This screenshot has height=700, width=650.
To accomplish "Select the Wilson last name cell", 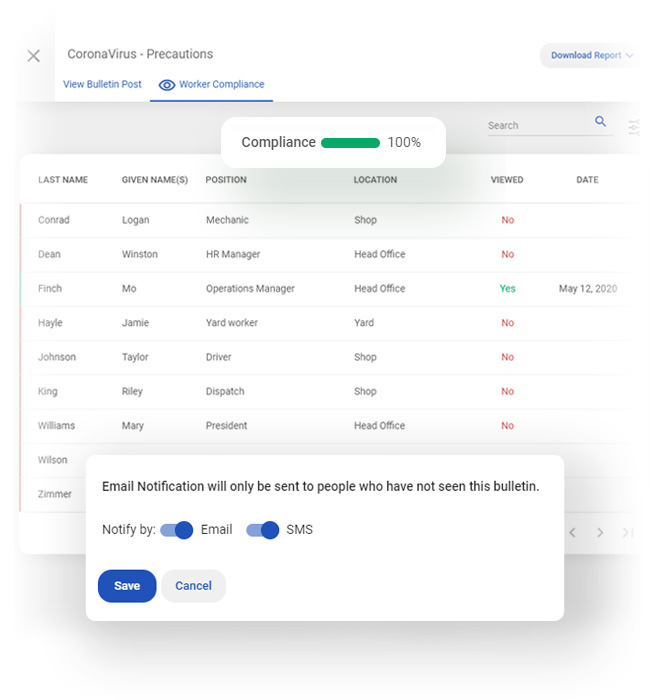I will 53,460.
